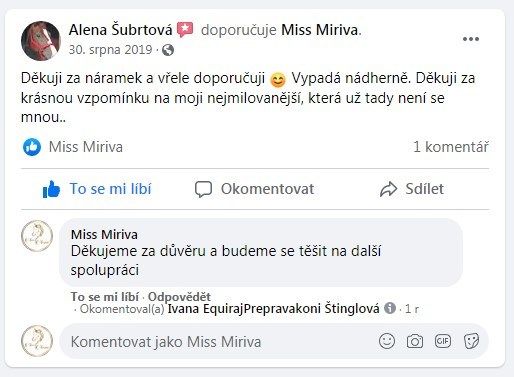Open the Miss Miriva page link in header

click(320, 30)
